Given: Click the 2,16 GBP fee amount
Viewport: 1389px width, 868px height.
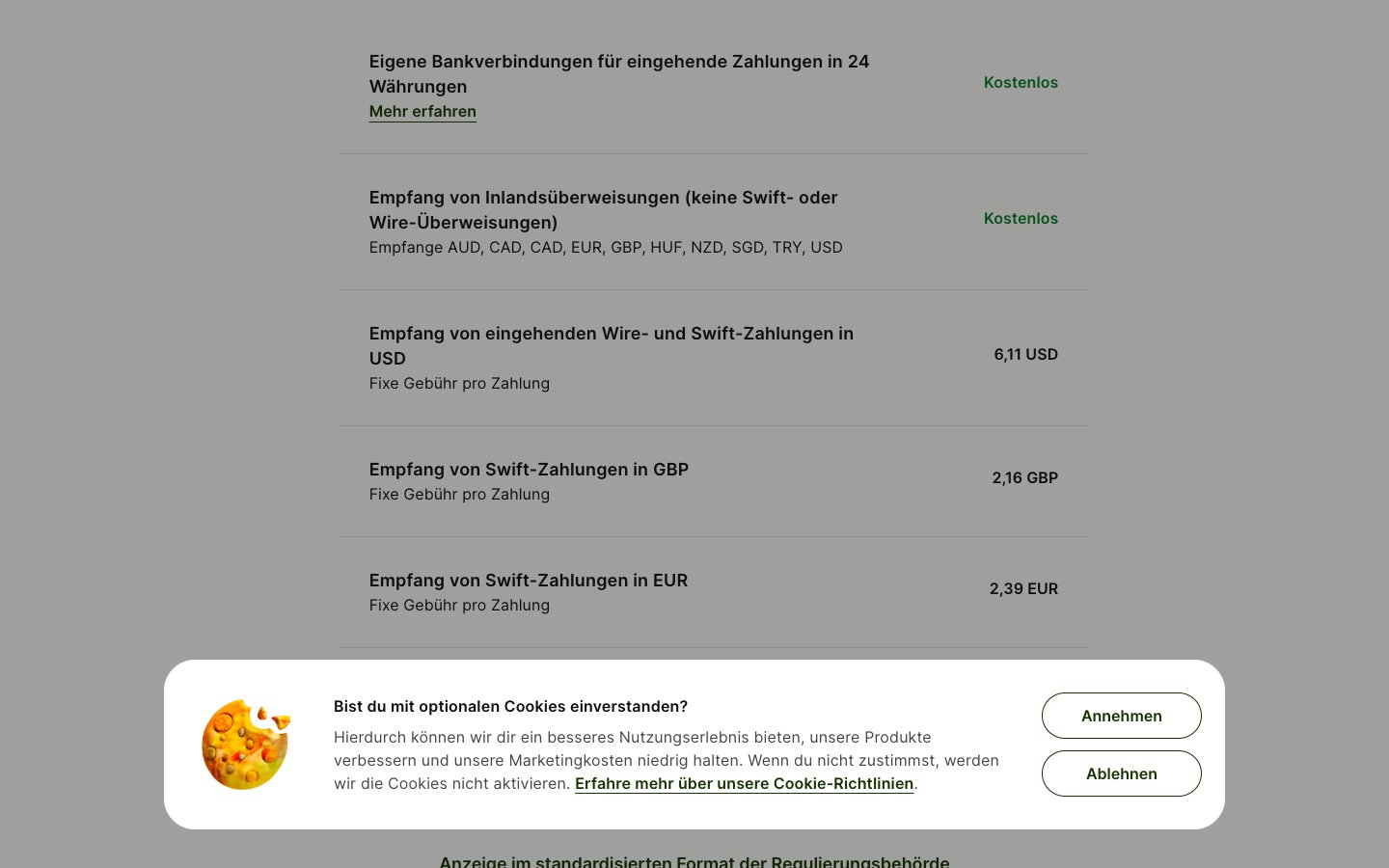Looking at the screenshot, I should click(1024, 477).
